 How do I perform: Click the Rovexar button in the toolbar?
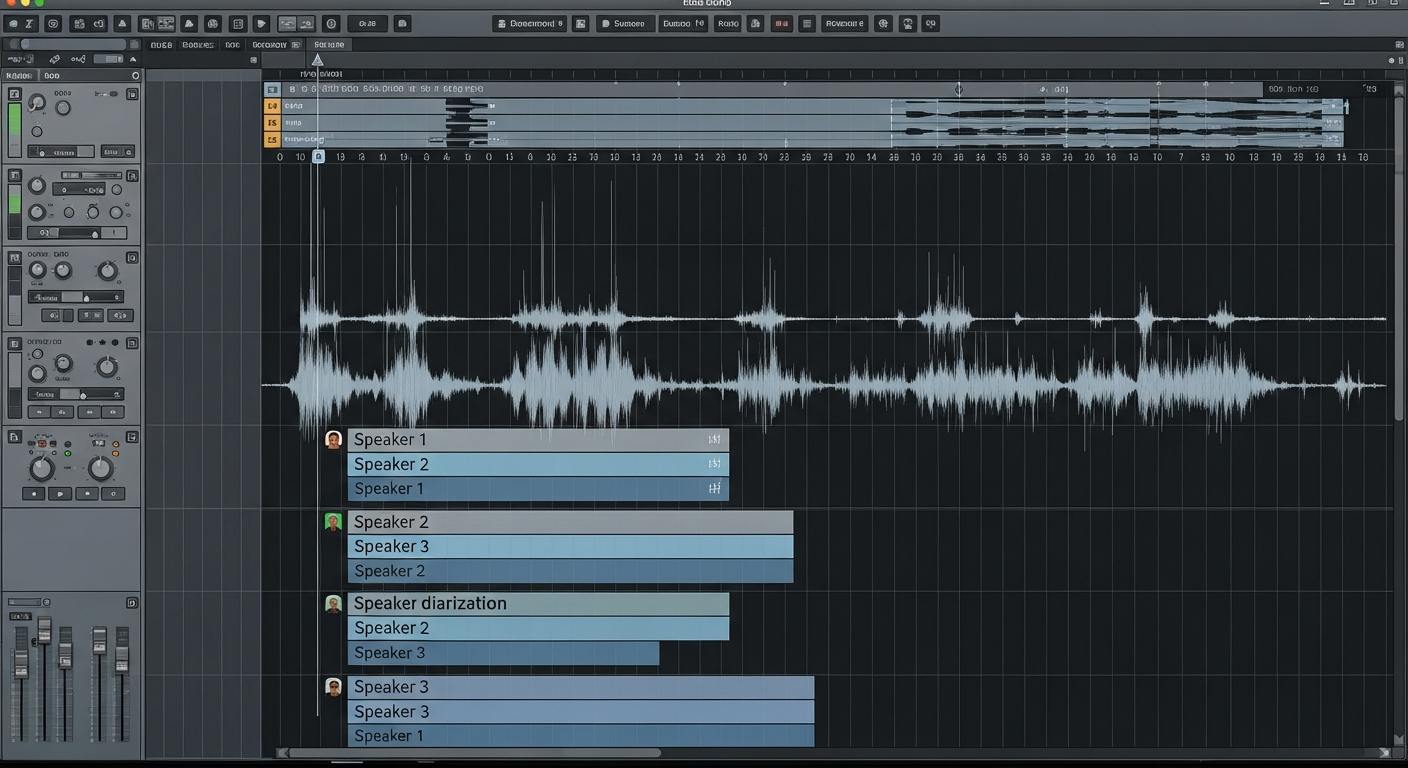point(845,23)
